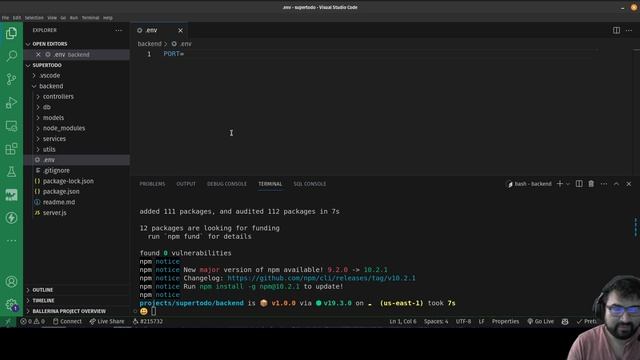Screen dimensions: 640x360
Task: Open the Selection menu in menu bar
Action: 34,18
